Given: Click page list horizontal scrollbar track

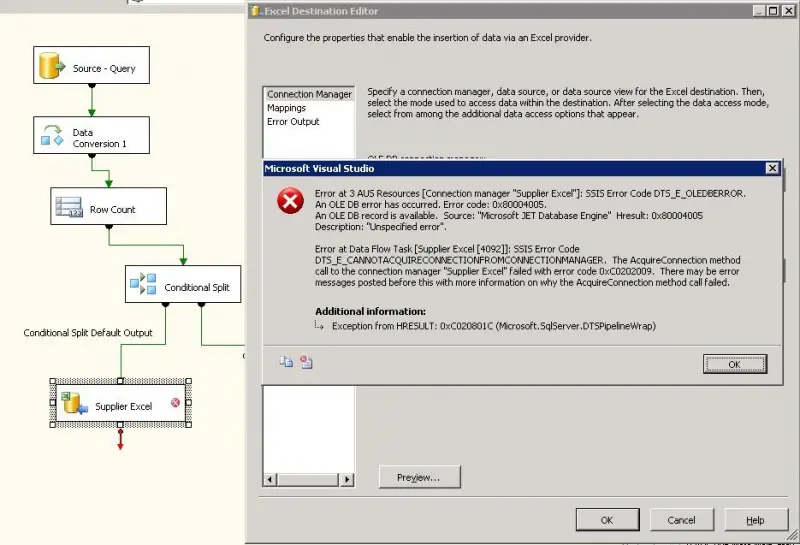Looking at the screenshot, I should tap(308, 479).
